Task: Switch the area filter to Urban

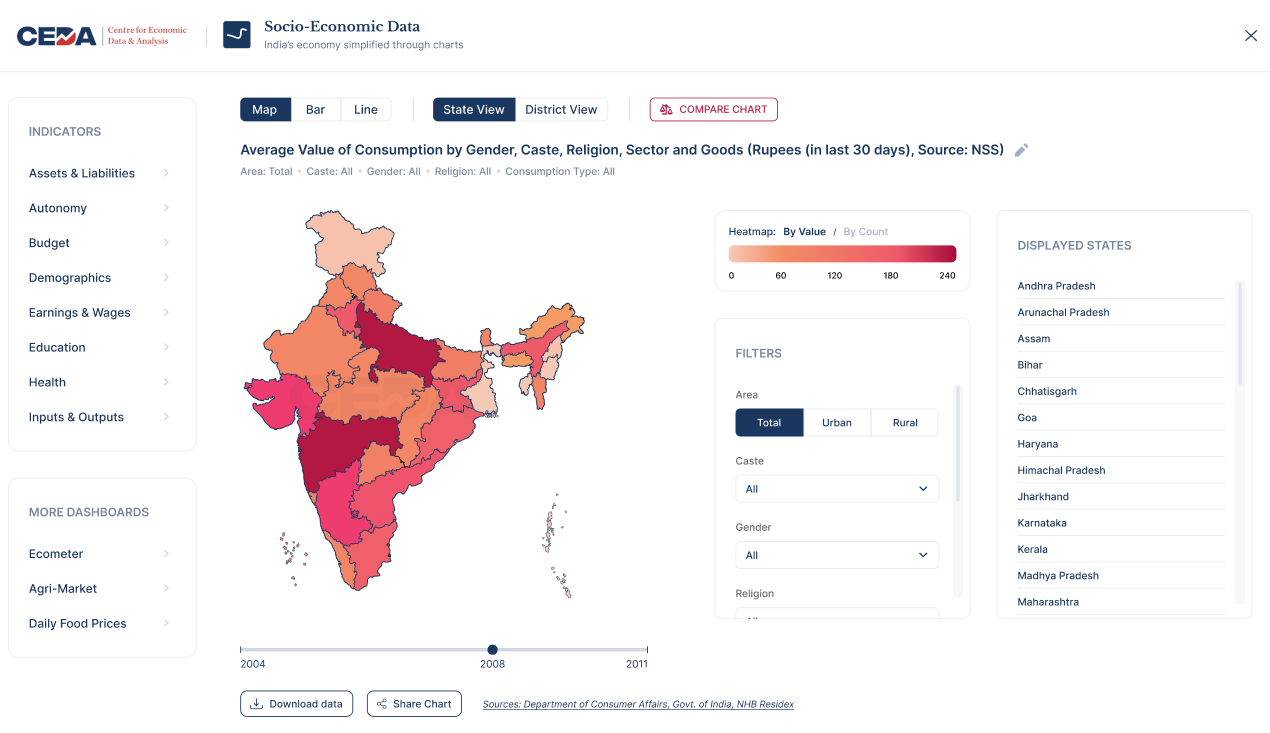Action: point(837,423)
